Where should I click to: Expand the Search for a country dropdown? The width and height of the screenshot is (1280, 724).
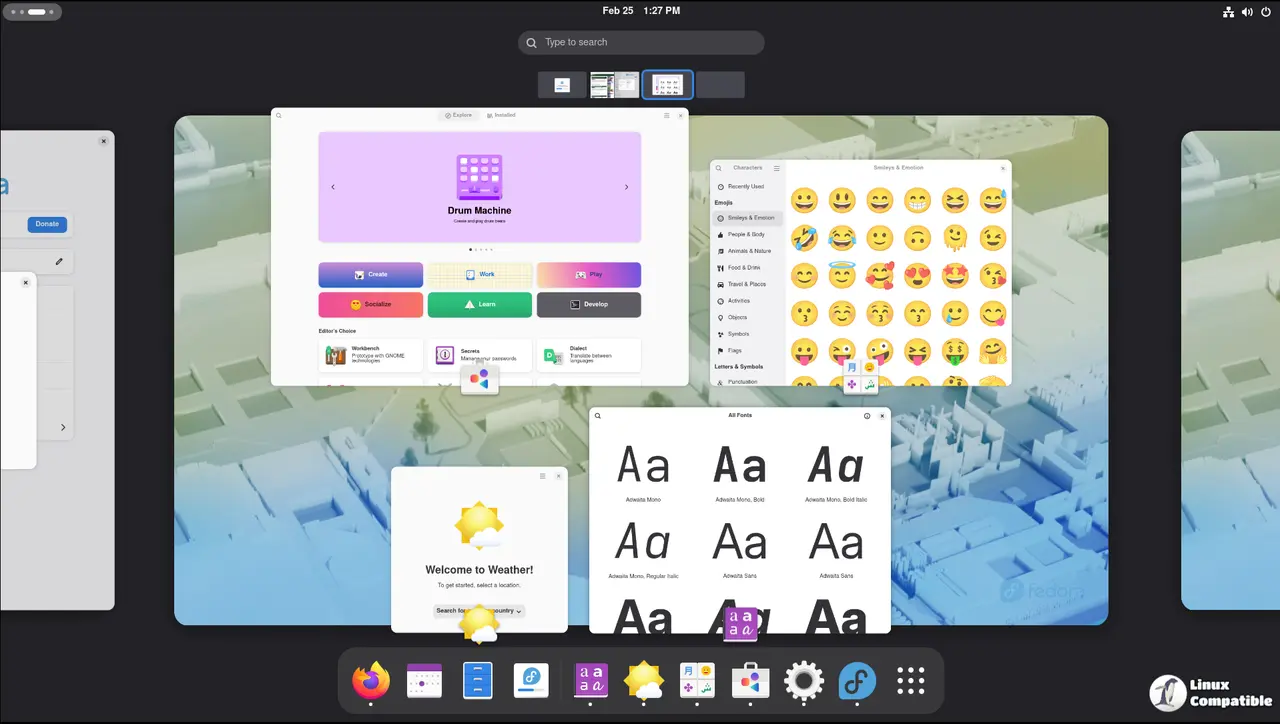pos(479,610)
